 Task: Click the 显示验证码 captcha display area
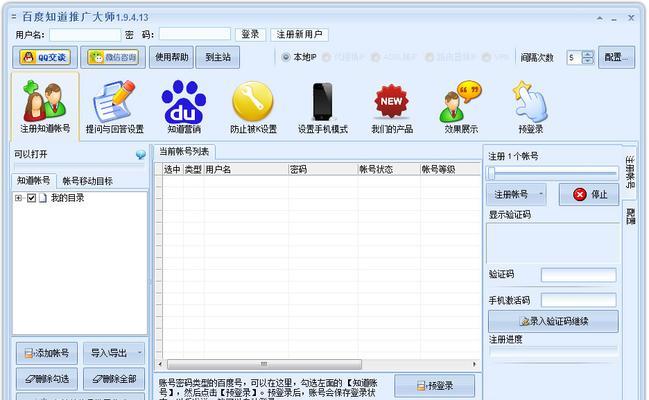tap(553, 244)
